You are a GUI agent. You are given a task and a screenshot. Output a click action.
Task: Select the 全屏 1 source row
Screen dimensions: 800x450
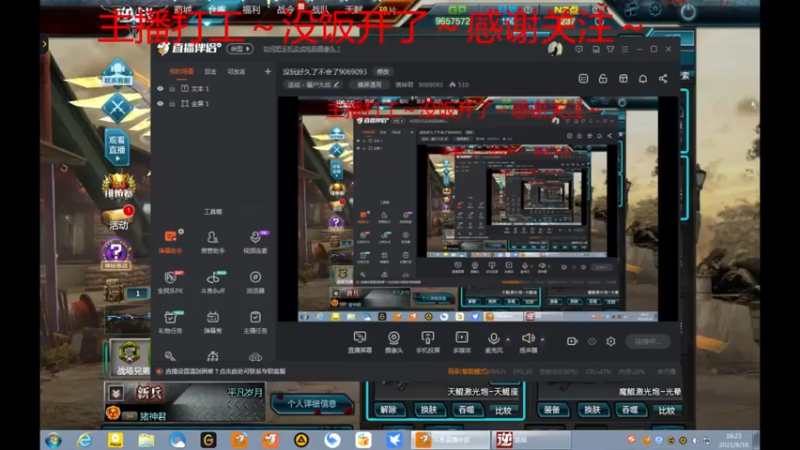tap(214, 104)
